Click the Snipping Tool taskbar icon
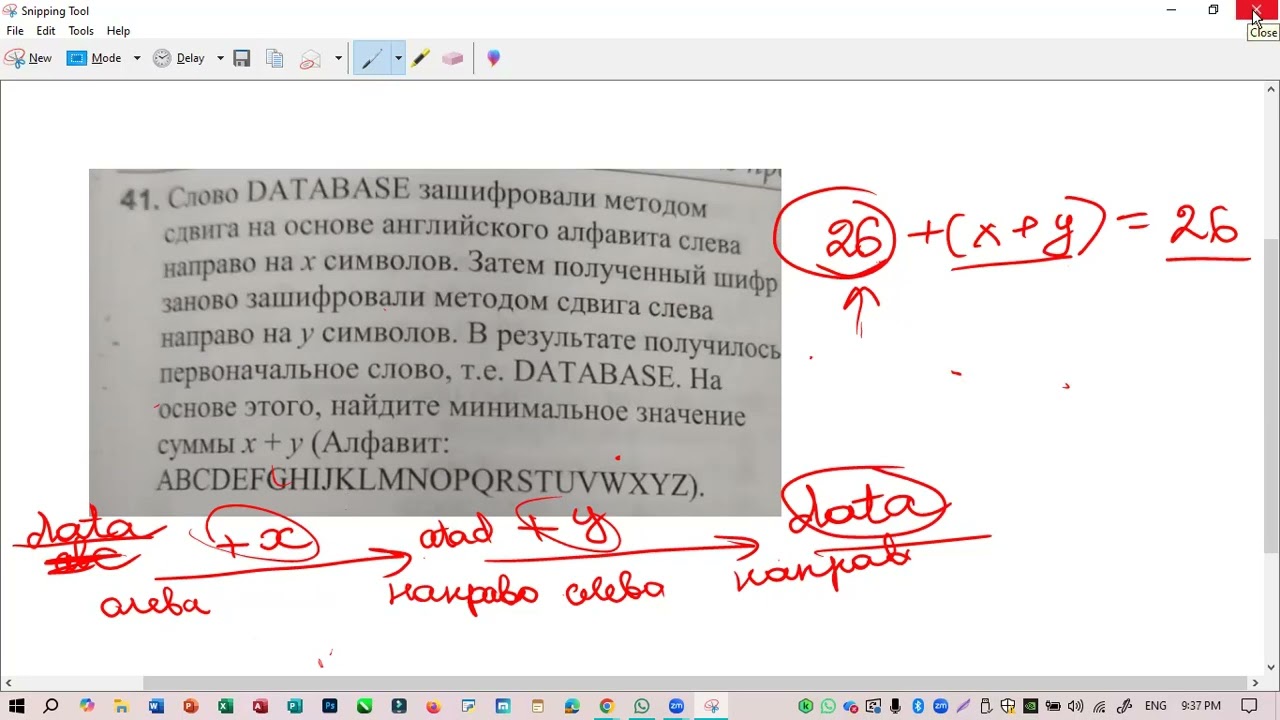Screen dimensions: 1280x720 711,706
